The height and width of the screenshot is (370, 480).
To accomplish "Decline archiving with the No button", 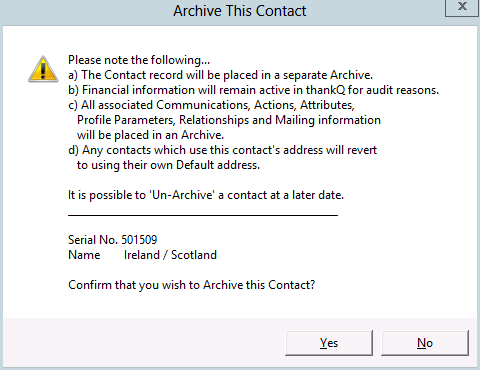I will (x=425, y=343).
